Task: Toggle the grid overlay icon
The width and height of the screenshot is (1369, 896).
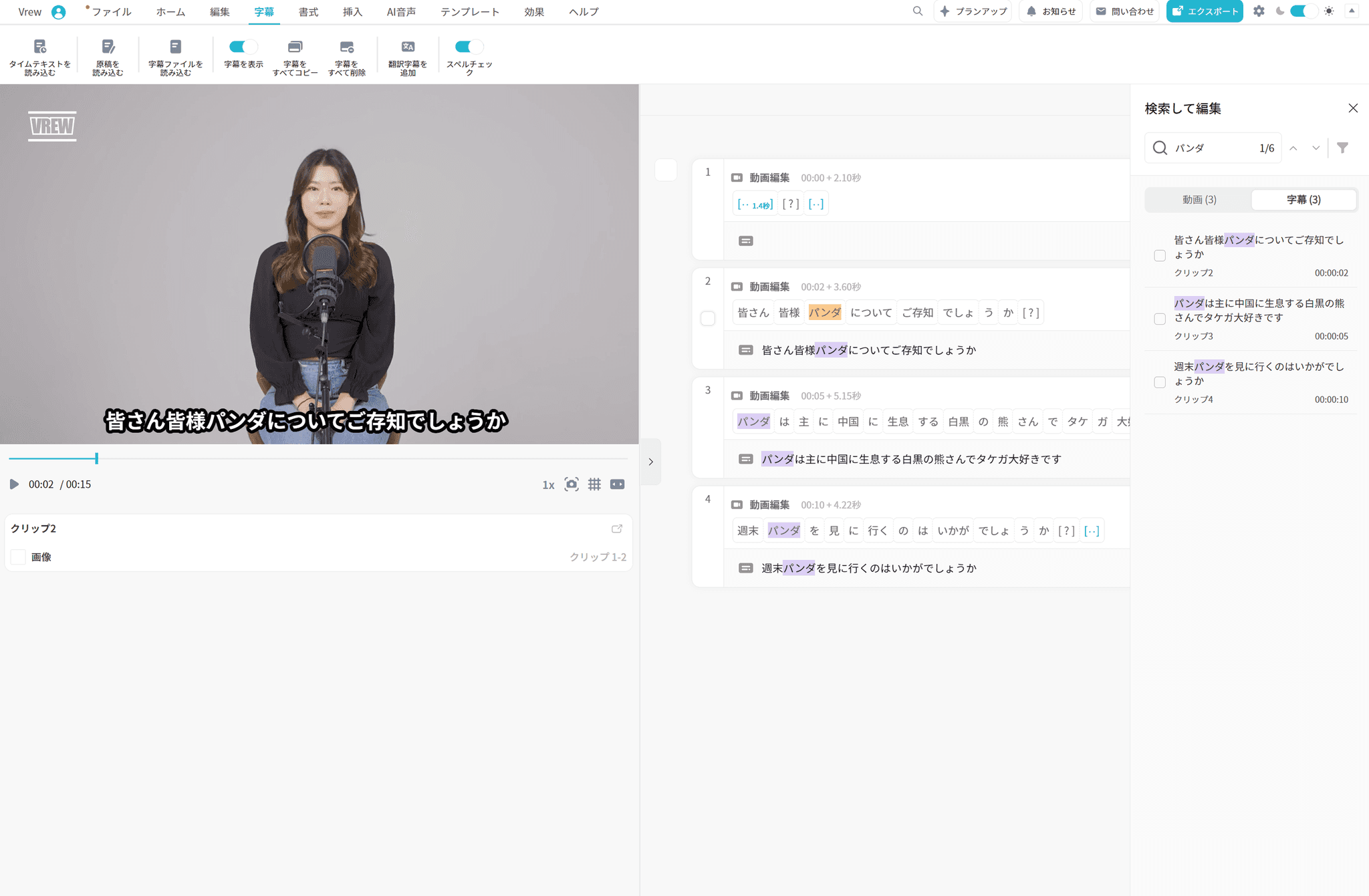Action: [594, 484]
